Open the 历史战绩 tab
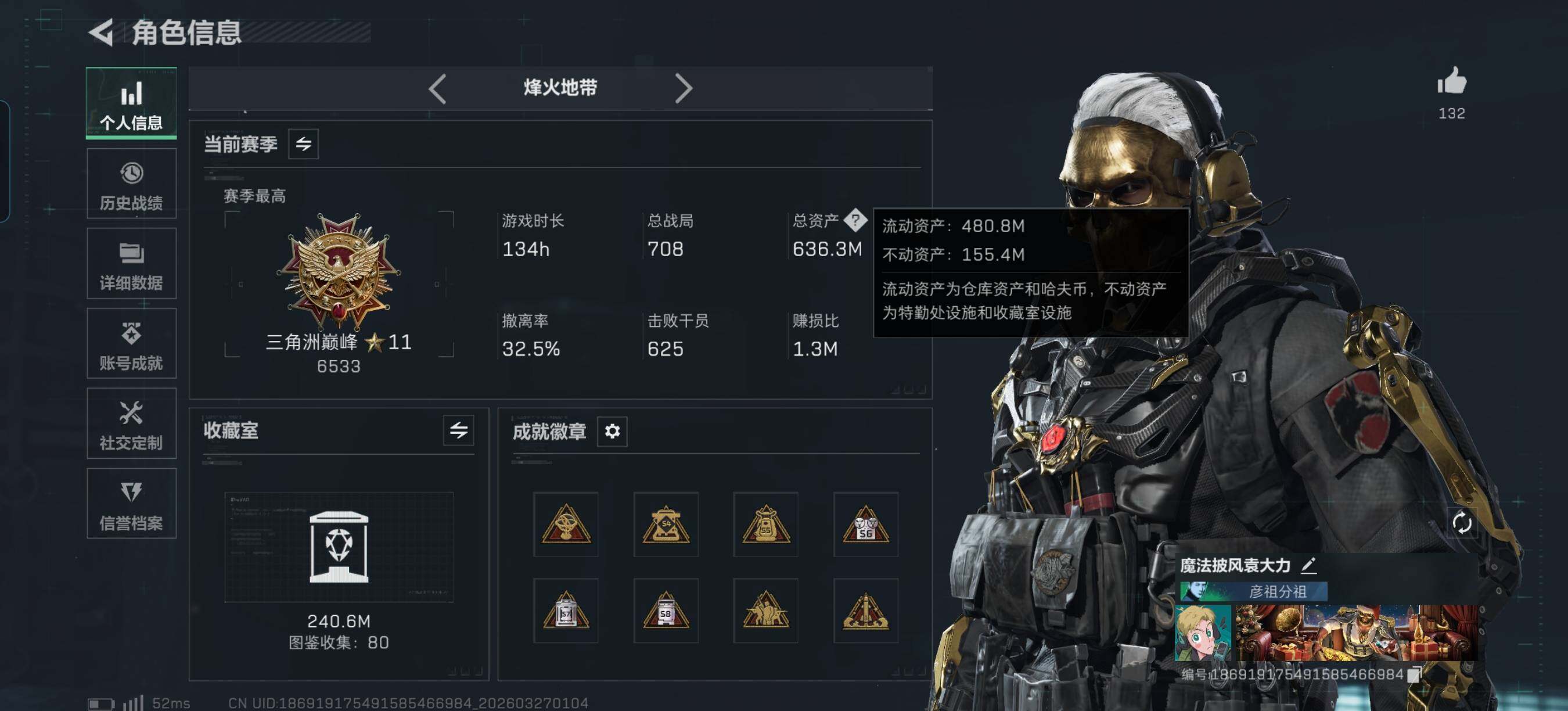The image size is (1568, 711). click(131, 183)
